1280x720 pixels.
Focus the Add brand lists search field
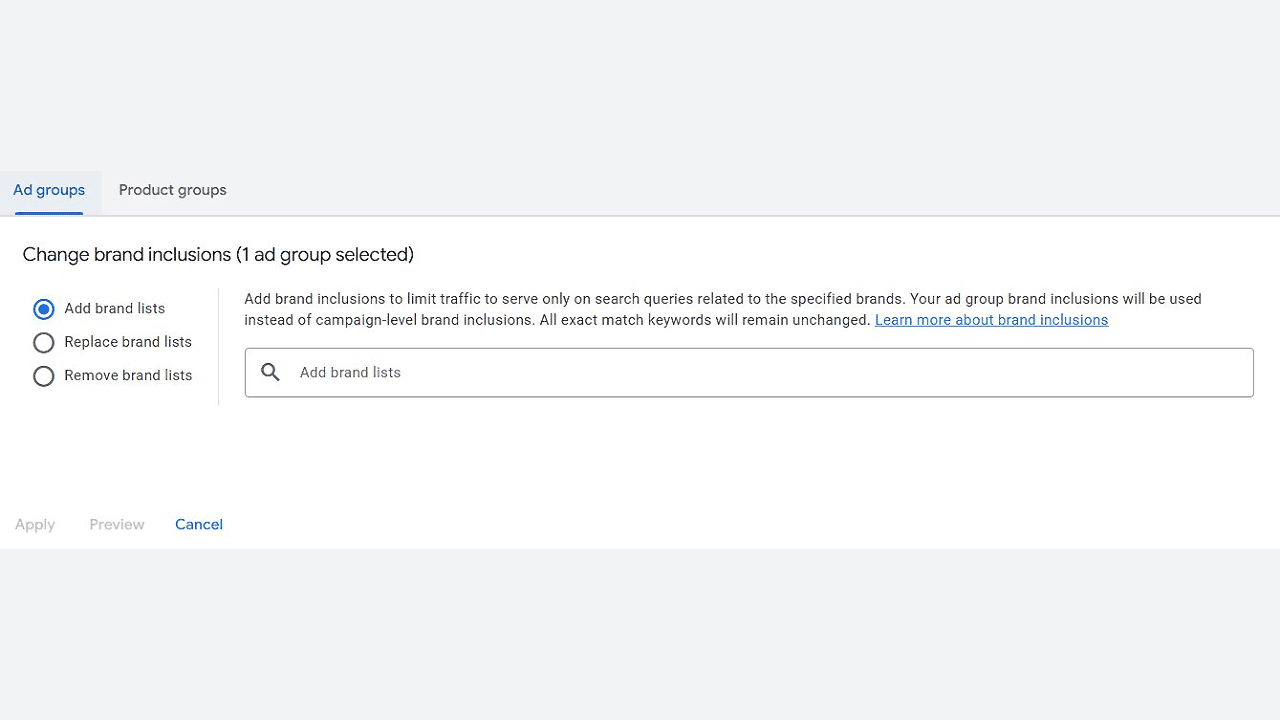tap(760, 372)
